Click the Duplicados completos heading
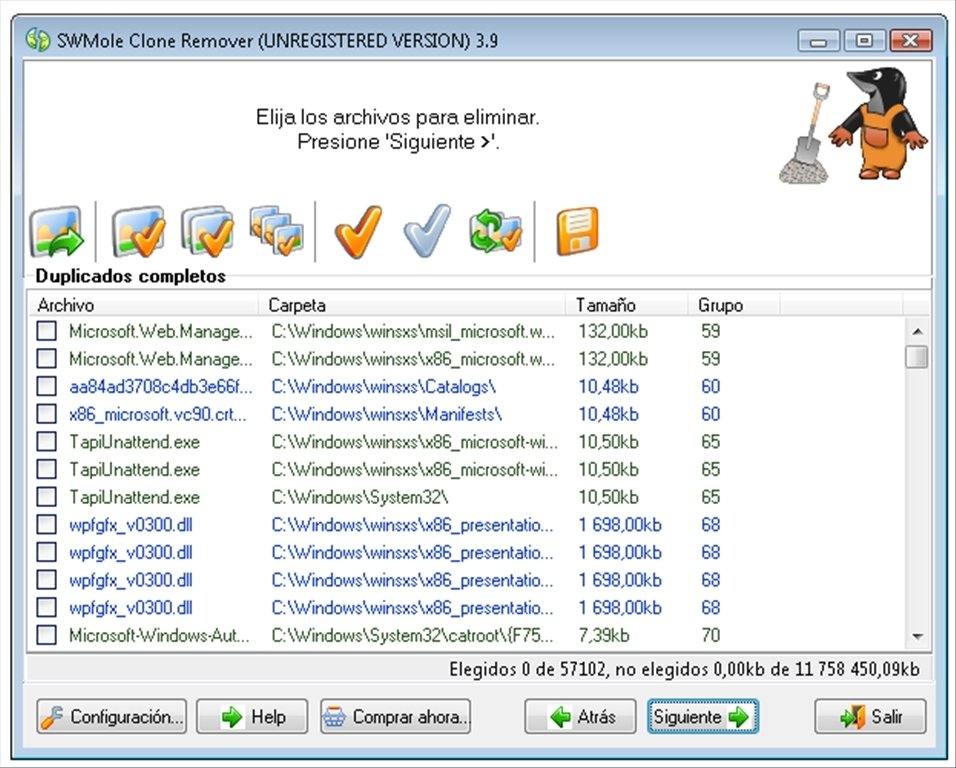The height and width of the screenshot is (768, 956). (130, 276)
